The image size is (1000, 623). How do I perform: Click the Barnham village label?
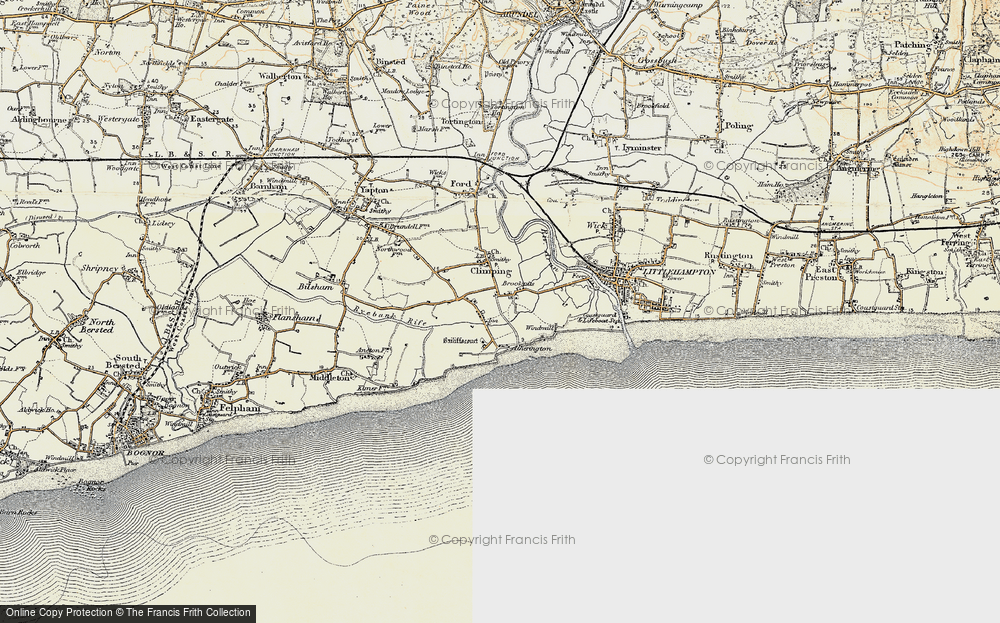pyautogui.click(x=269, y=187)
